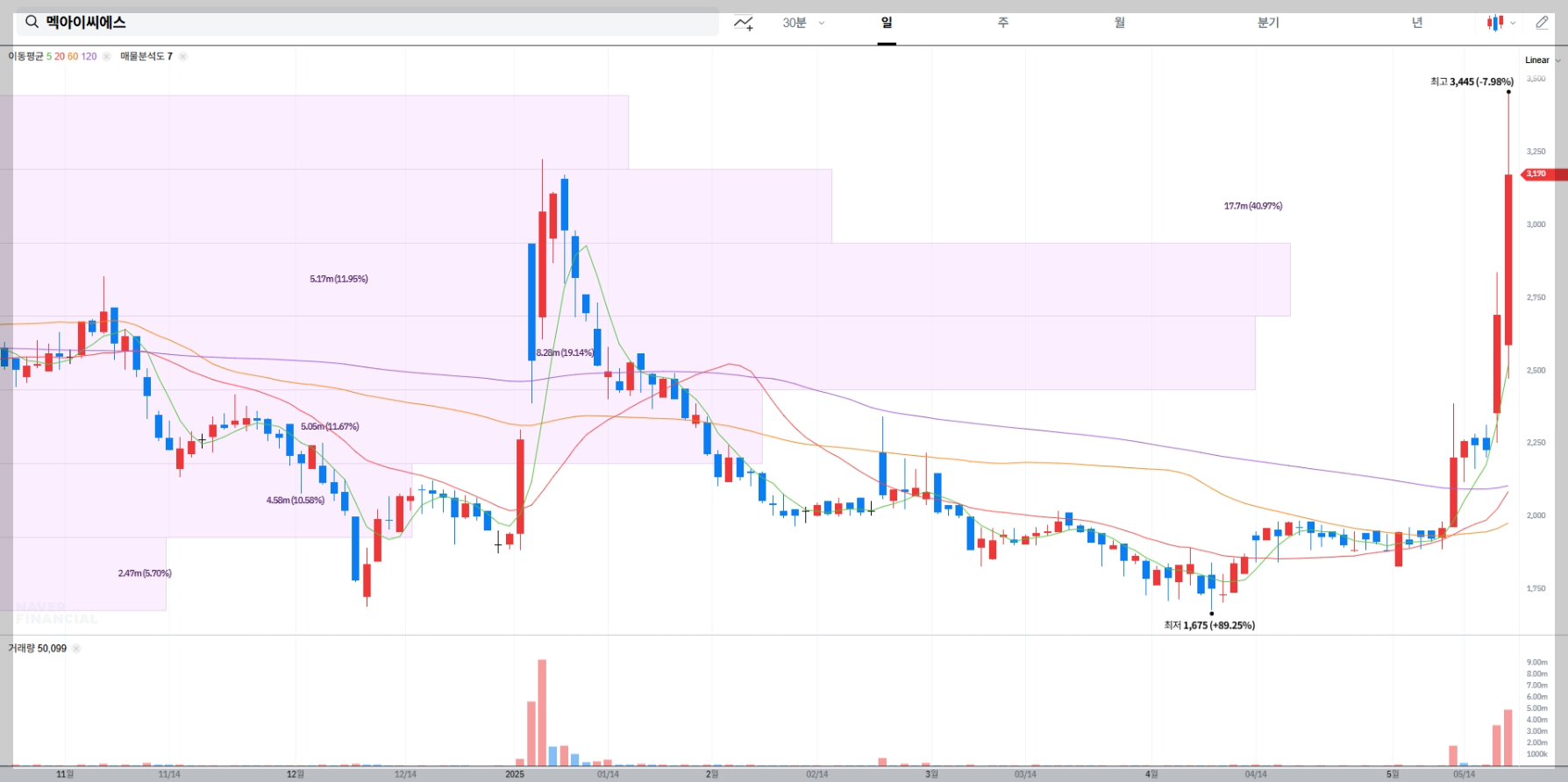Switch to the 주 weekly tab
The height and width of the screenshot is (782, 1568).
(x=1003, y=23)
